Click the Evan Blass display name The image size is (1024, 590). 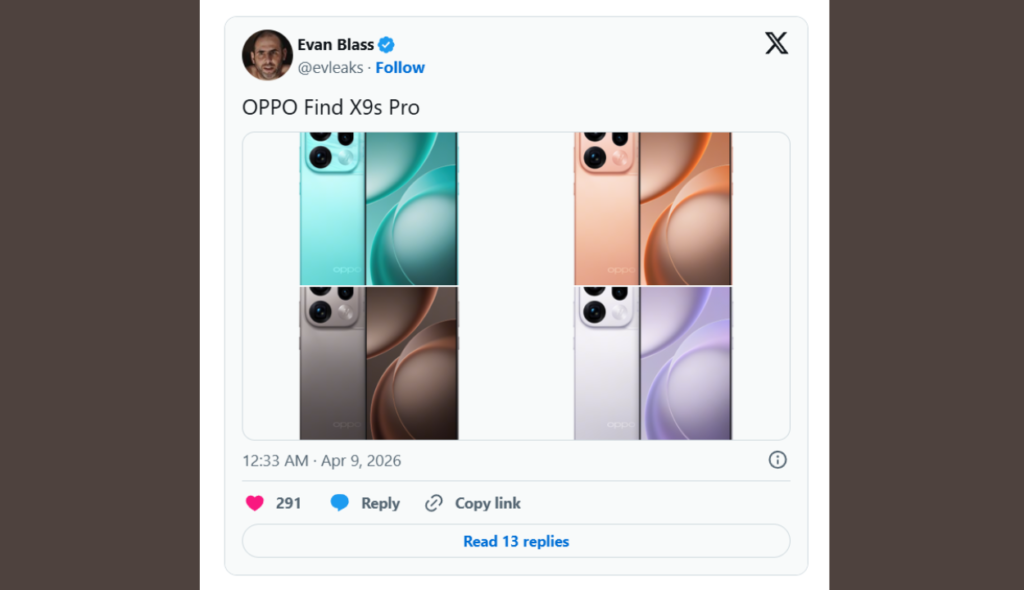tap(336, 44)
